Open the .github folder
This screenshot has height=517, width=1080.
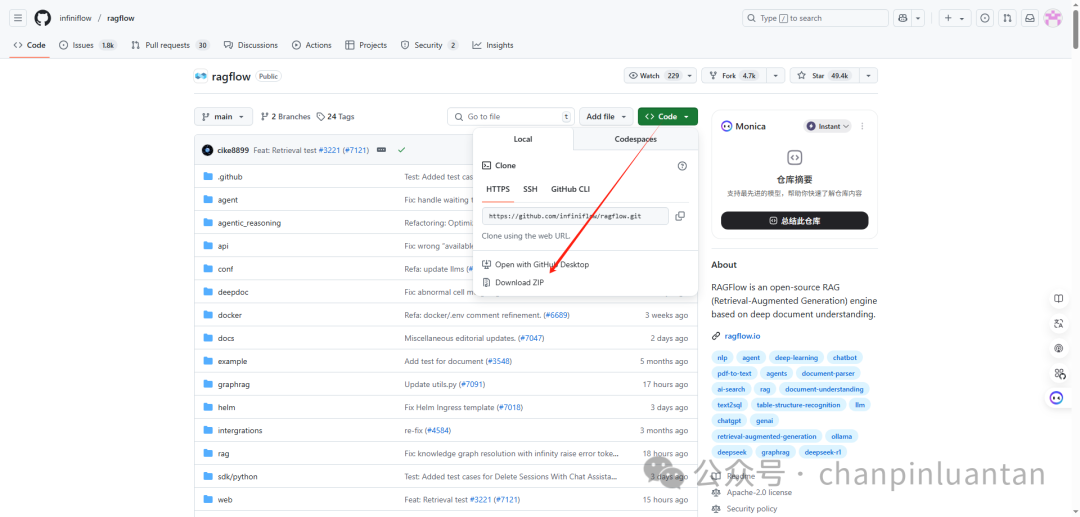coord(230,177)
